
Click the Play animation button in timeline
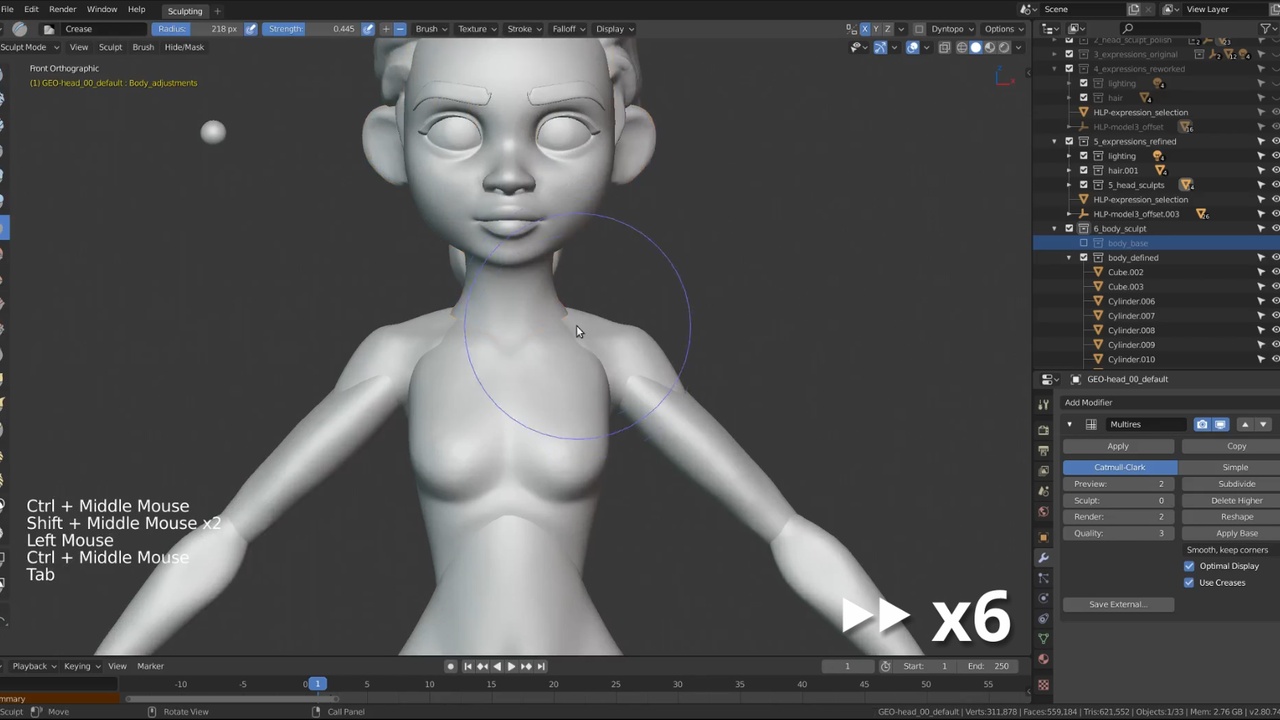point(511,666)
